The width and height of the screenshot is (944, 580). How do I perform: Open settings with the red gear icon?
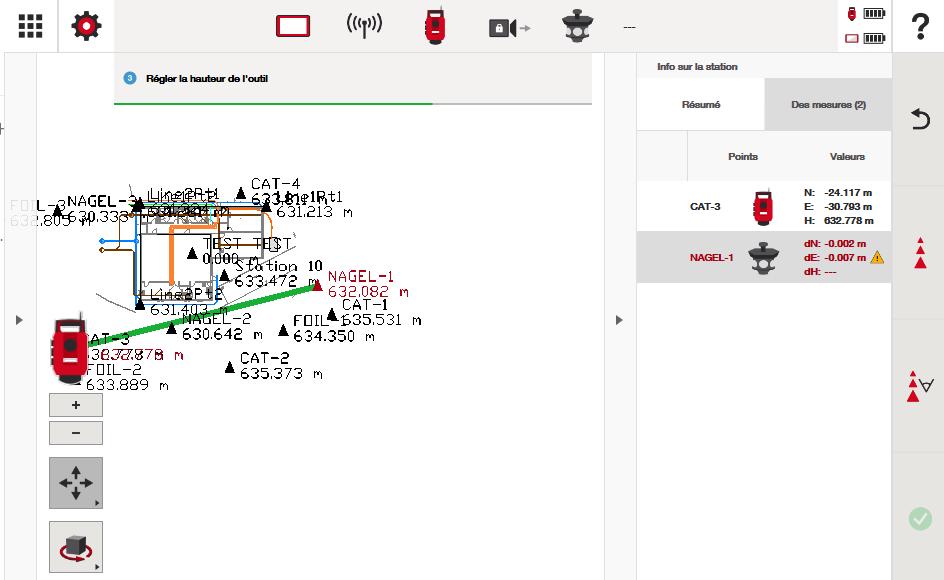(86, 26)
